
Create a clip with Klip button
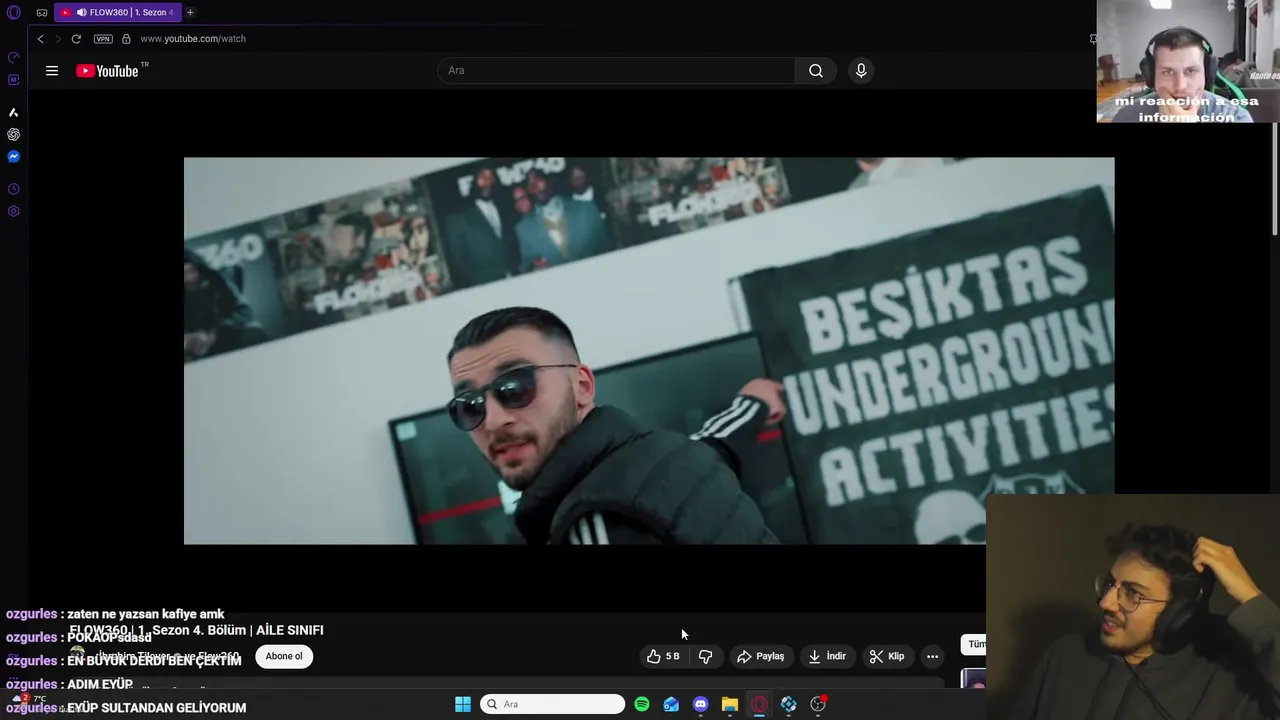pyautogui.click(x=887, y=657)
